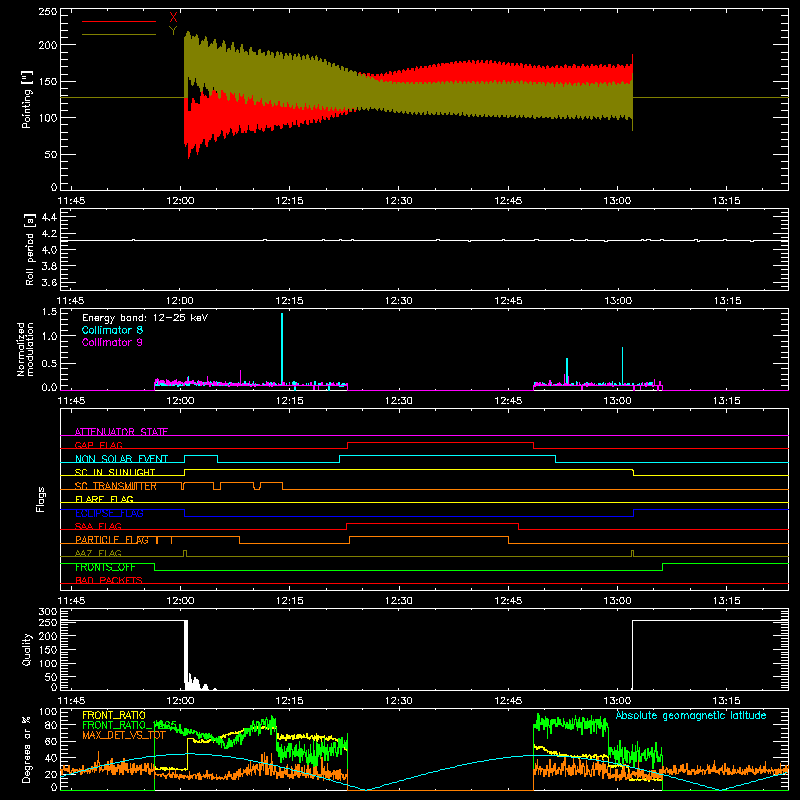Click the yellow FRONT_RATIO legend entry
The height and width of the screenshot is (800, 800).
(114, 715)
